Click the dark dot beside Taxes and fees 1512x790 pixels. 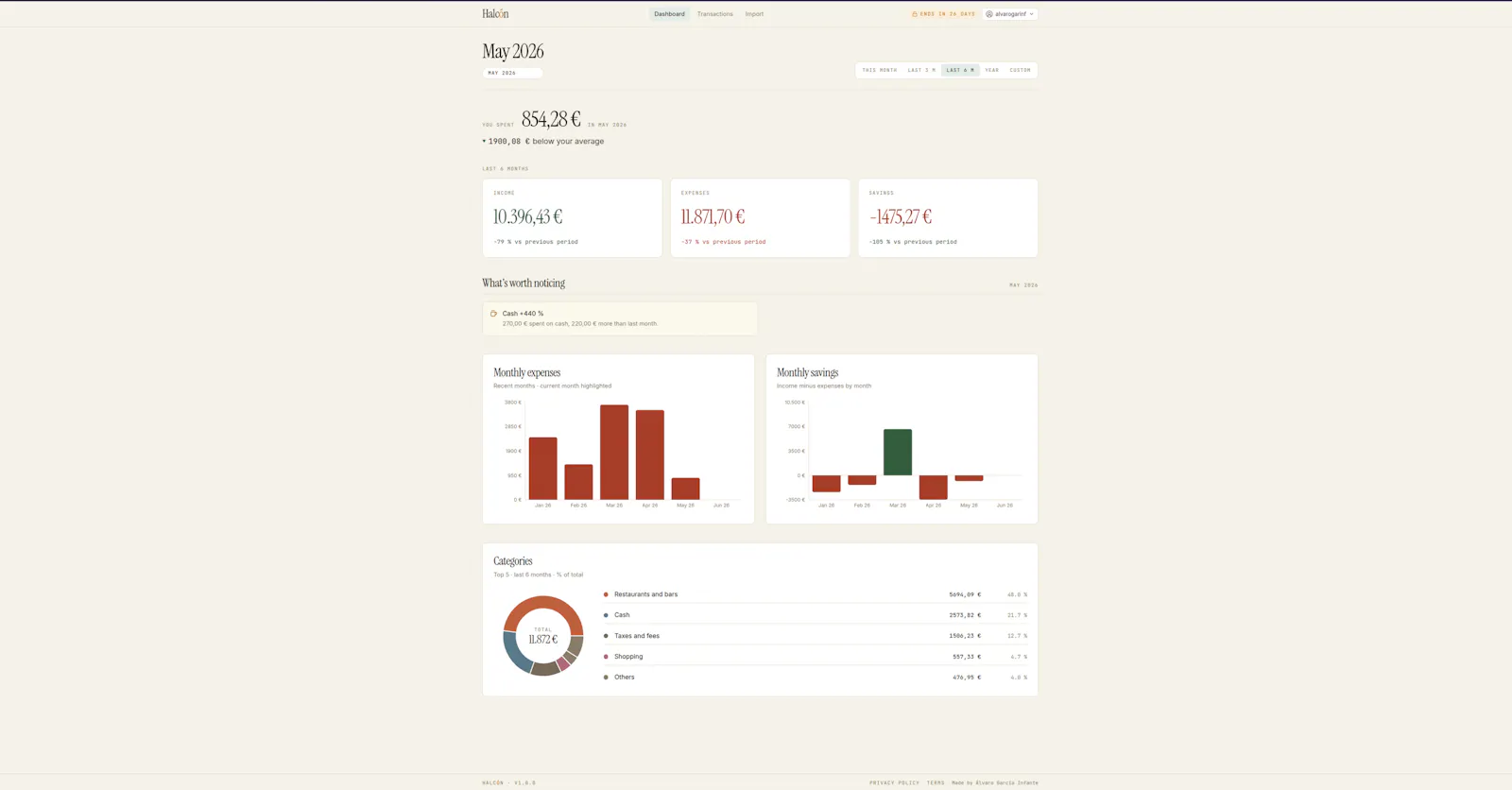606,636
